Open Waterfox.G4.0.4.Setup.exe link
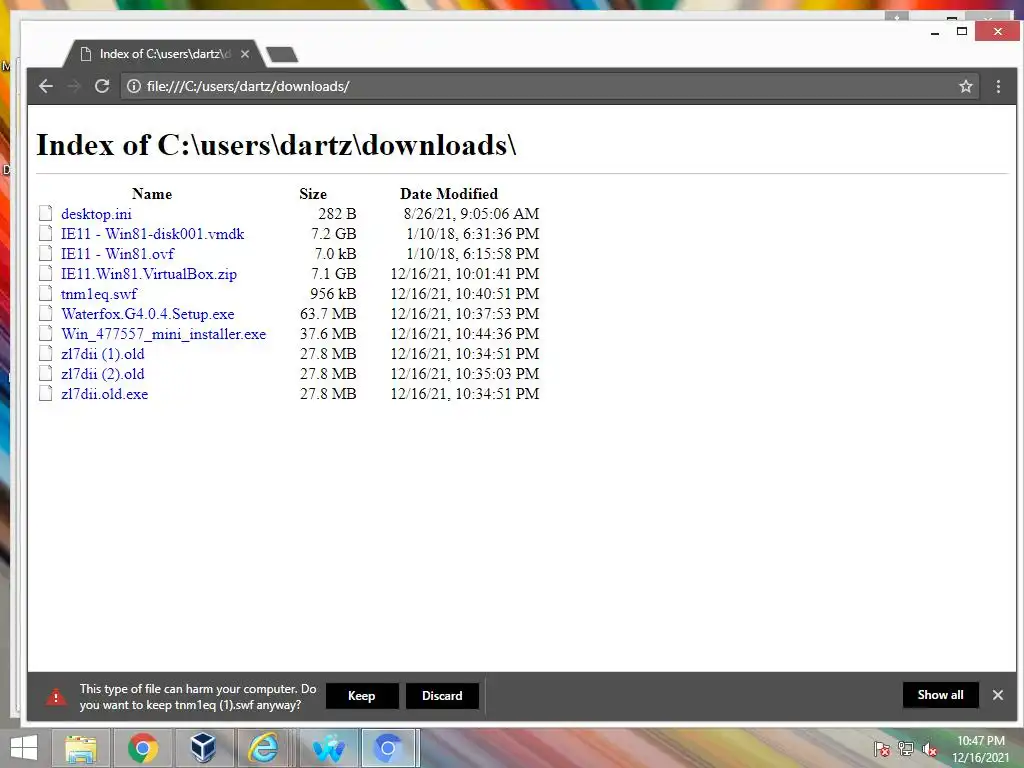Viewport: 1024px width, 768px height. pyautogui.click(x=148, y=314)
